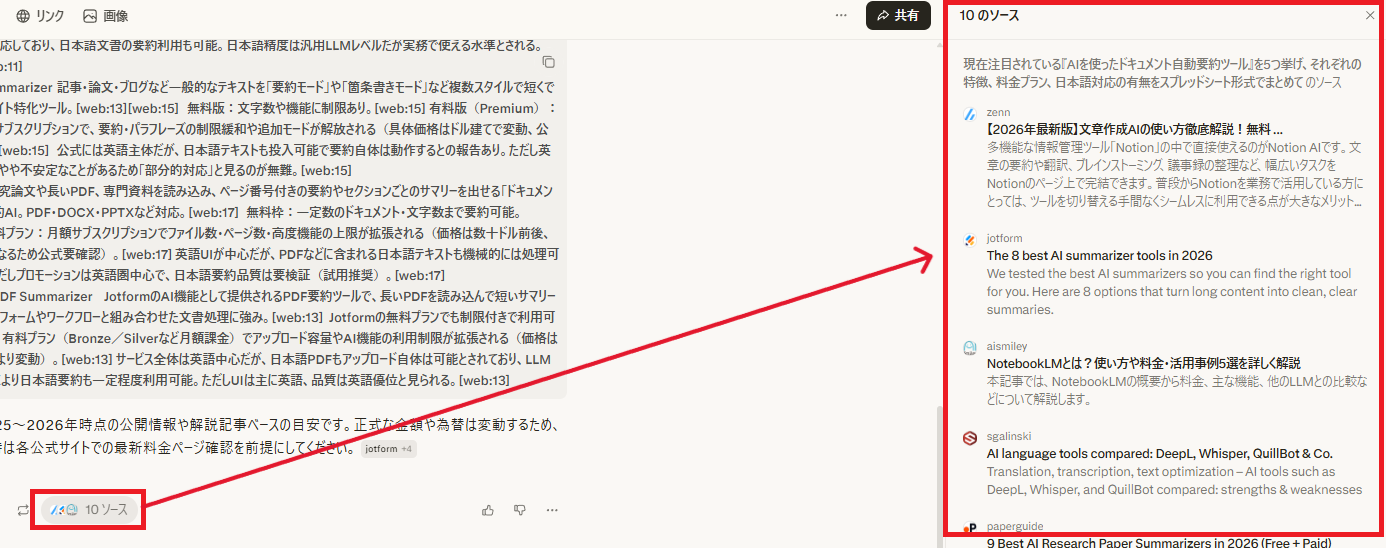Click the paperguide favicon
Image resolution: width=1386 pixels, height=548 pixels.
pos(969,529)
